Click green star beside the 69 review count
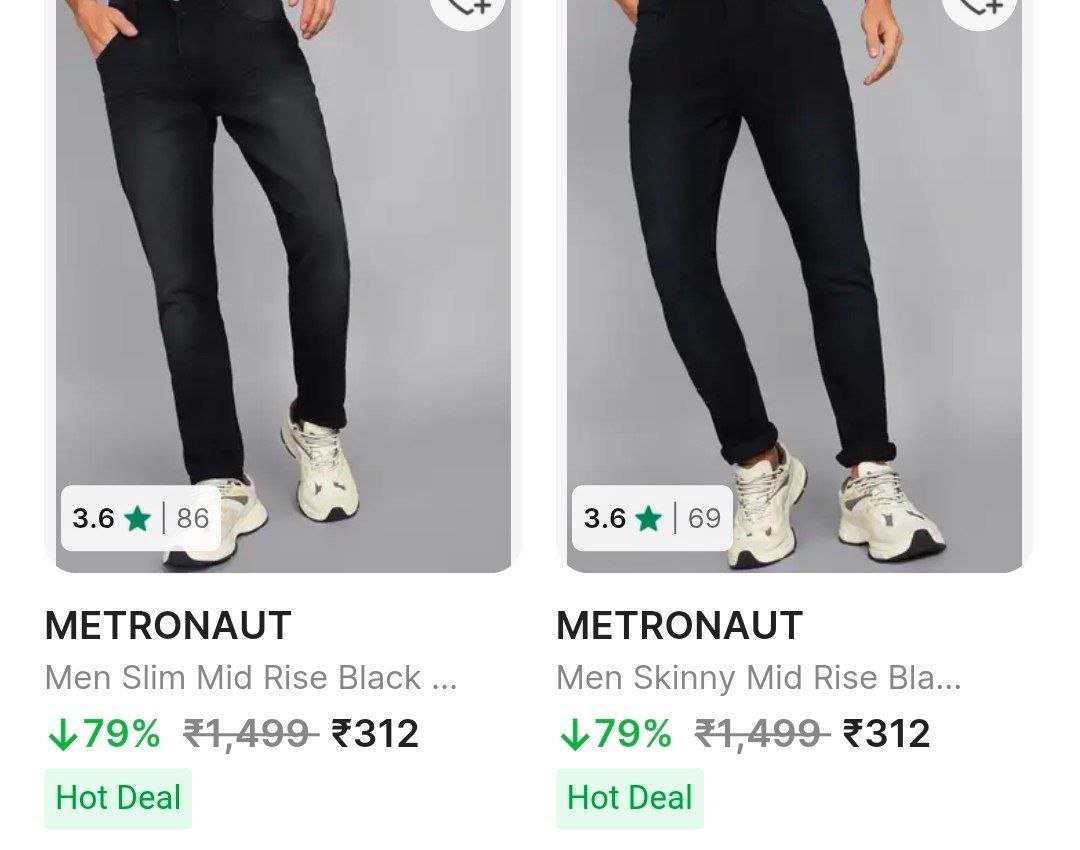The height and width of the screenshot is (850, 1080). (x=649, y=518)
